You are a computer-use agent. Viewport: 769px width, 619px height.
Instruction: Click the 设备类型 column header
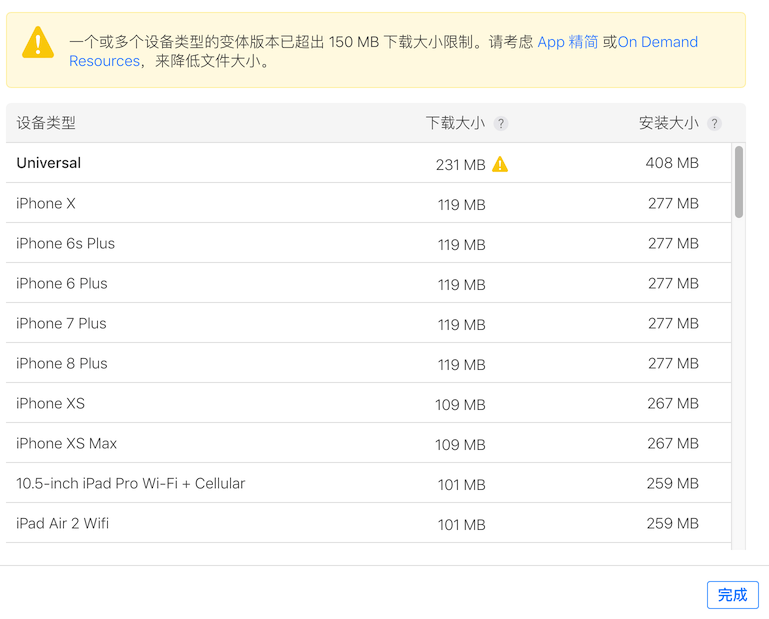46,123
